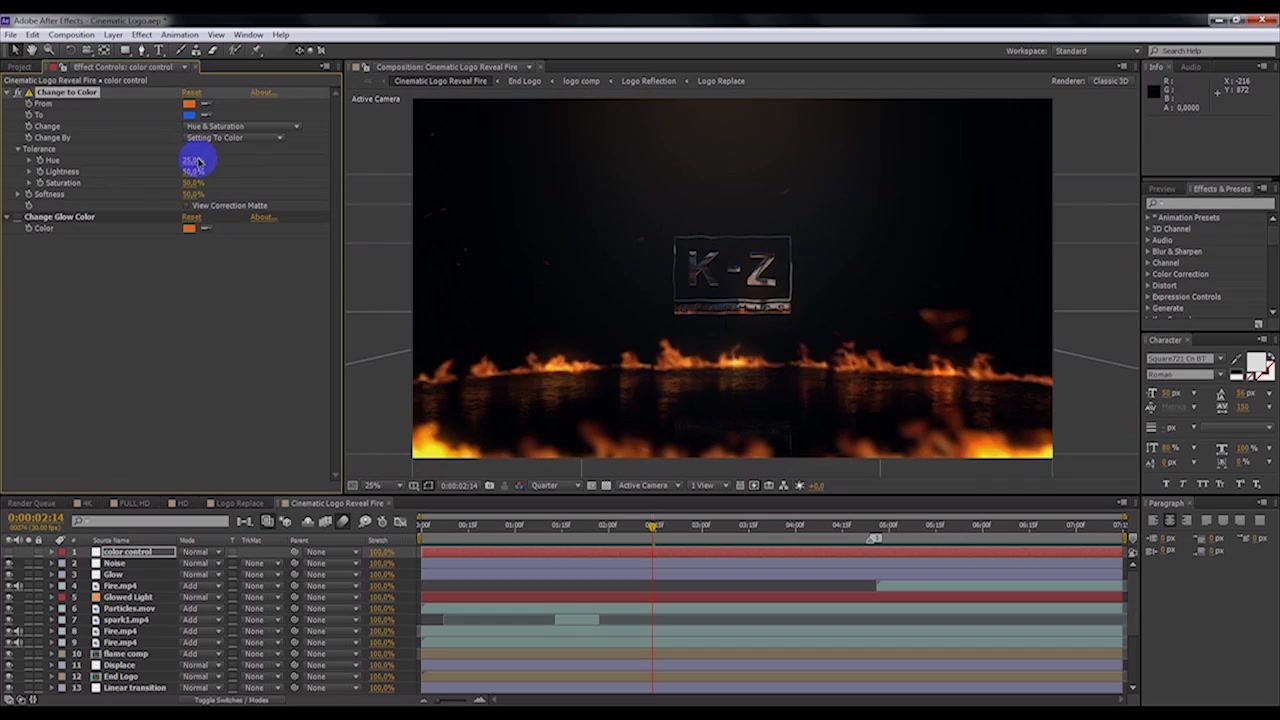Expand the Softness property triangle
Image resolution: width=1280 pixels, height=720 pixels.
pyautogui.click(x=17, y=194)
